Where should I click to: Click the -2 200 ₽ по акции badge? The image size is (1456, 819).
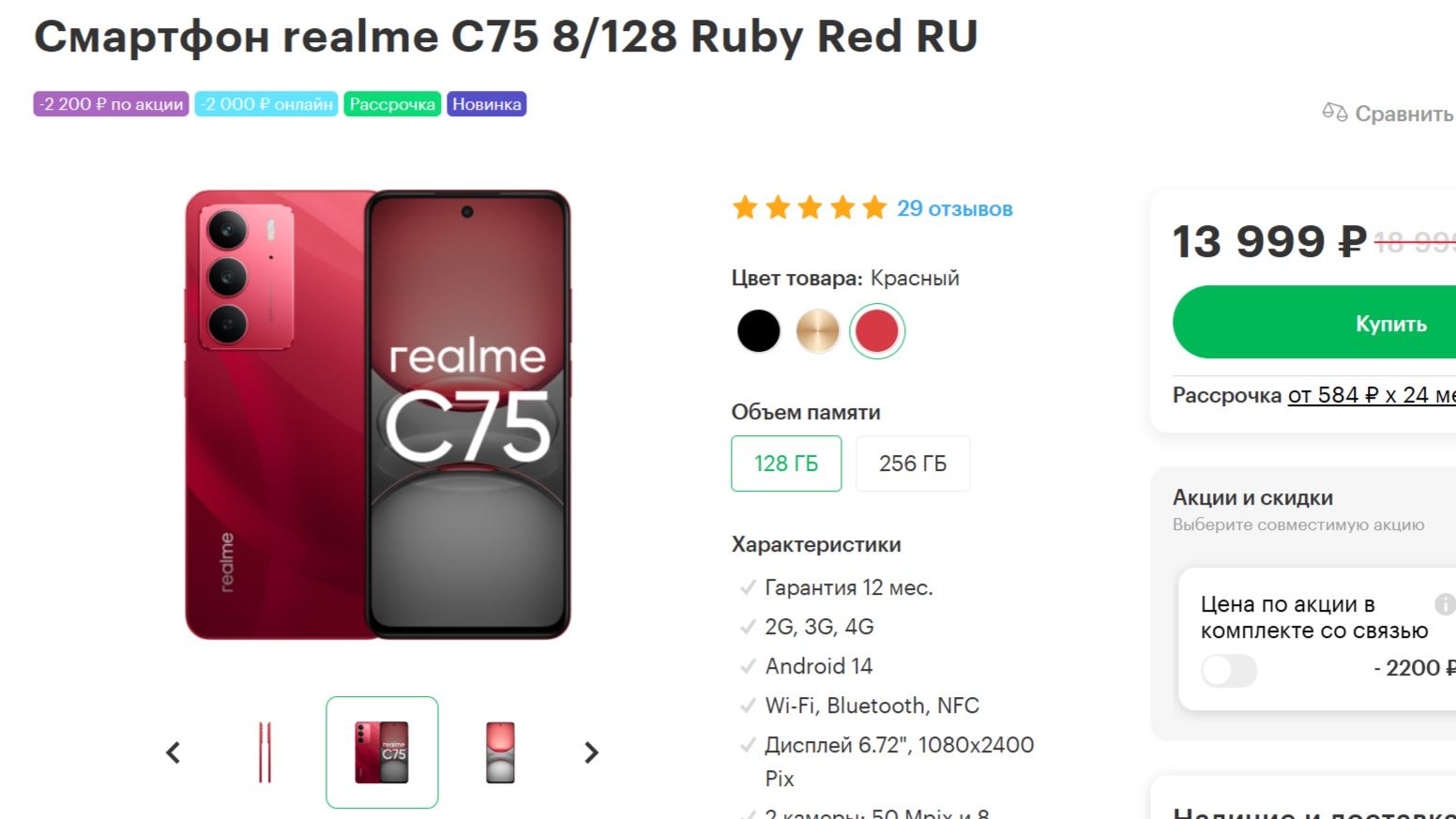click(x=111, y=104)
